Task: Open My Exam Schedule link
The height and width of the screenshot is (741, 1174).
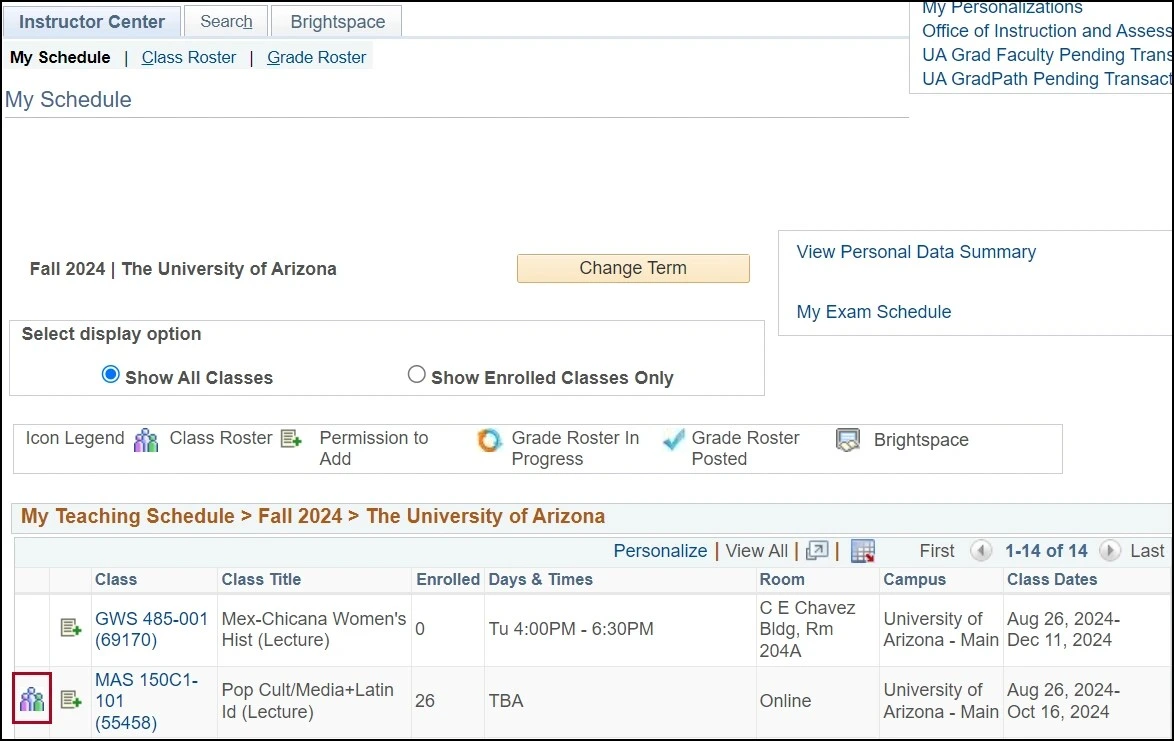Action: pyautogui.click(x=874, y=312)
